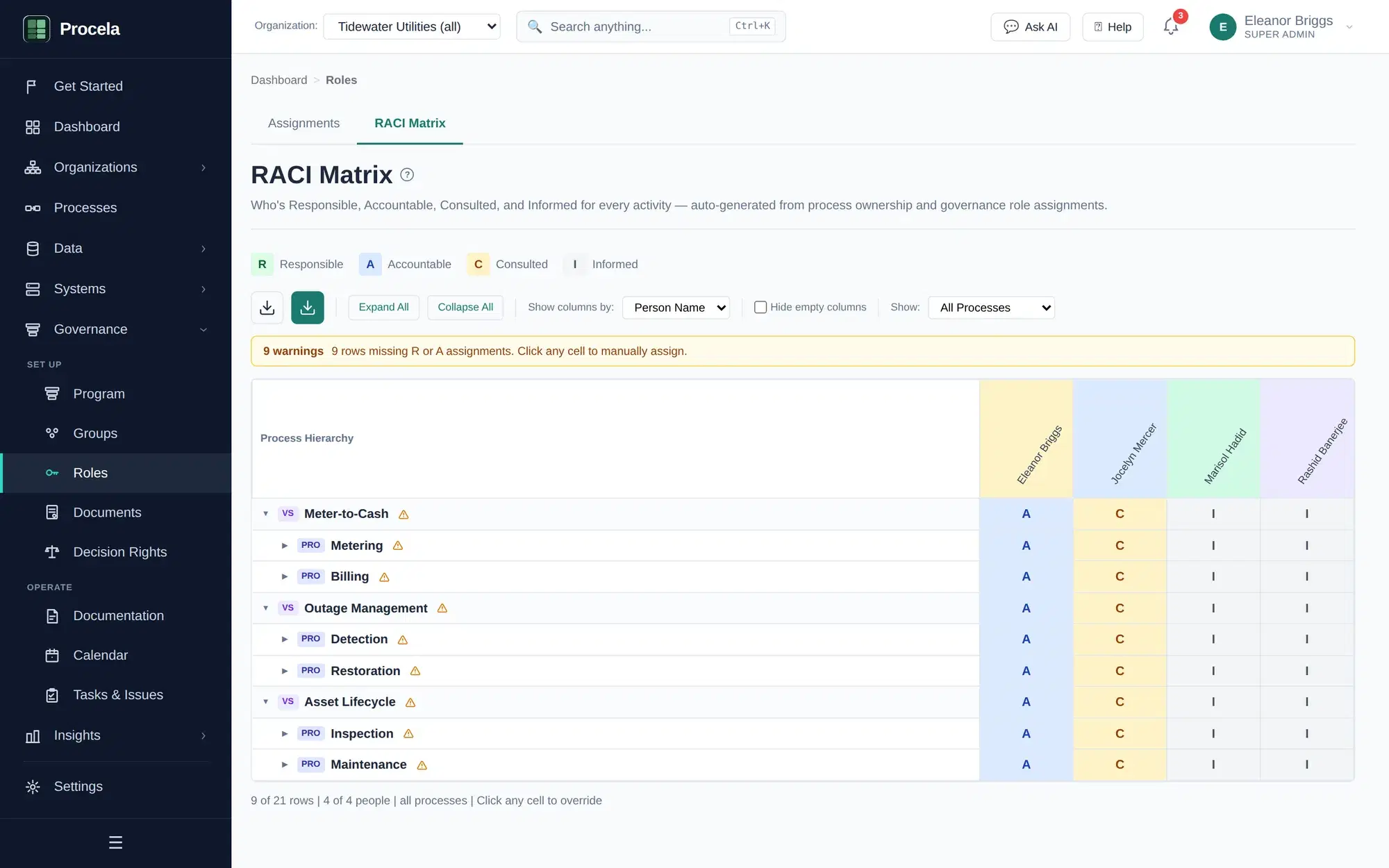The height and width of the screenshot is (868, 1389).
Task: Click the Expand All button
Action: (383, 307)
